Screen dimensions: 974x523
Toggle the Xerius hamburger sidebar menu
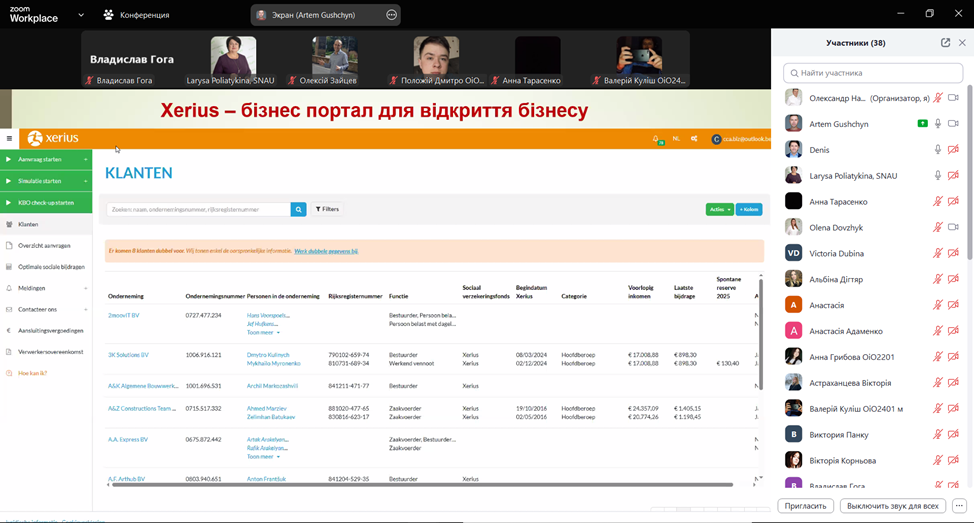(9, 139)
